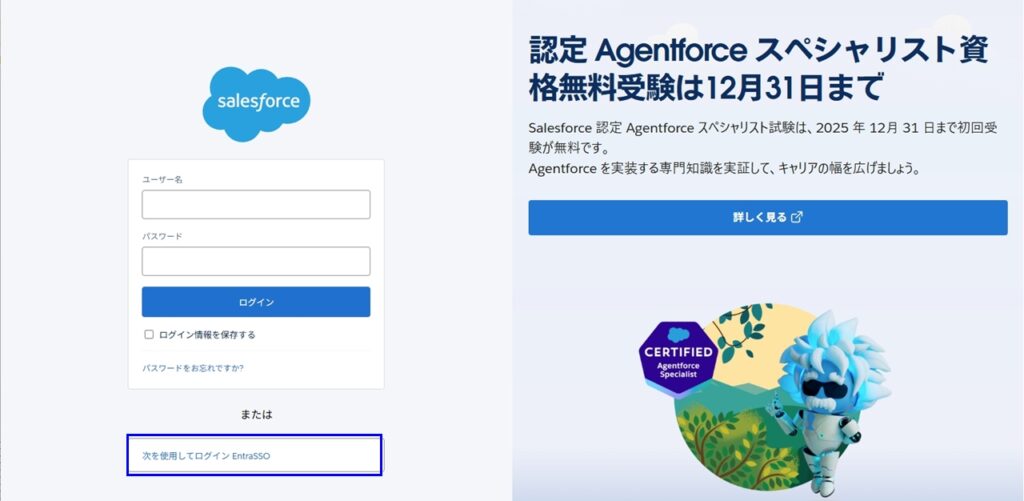Click the ログイン情報を保存する label text
The height and width of the screenshot is (501, 1024).
pos(207,334)
